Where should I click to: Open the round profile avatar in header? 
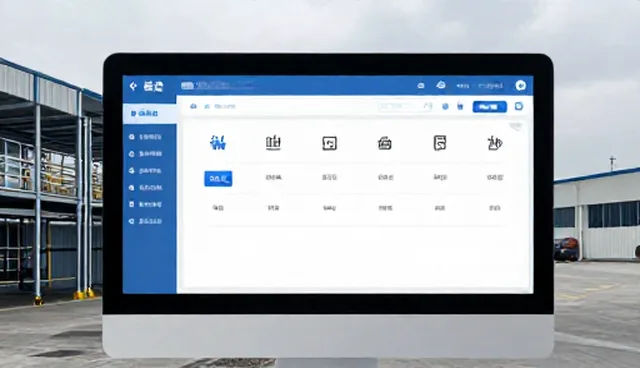click(520, 85)
